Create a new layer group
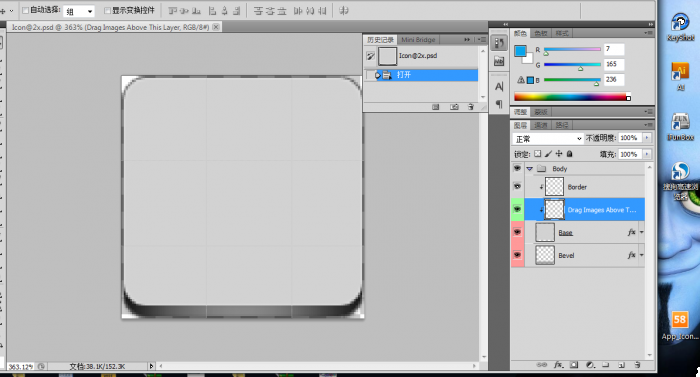The width and height of the screenshot is (700, 377). point(605,365)
